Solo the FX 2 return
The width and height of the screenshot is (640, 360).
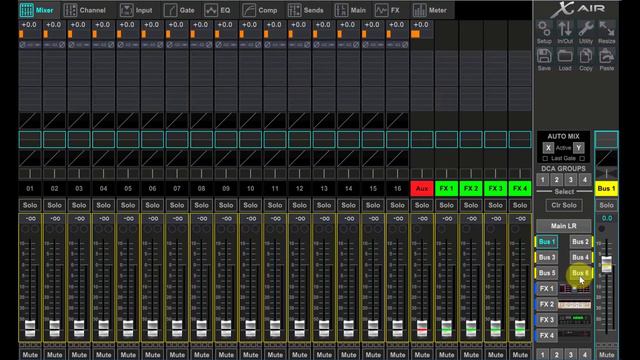coord(471,205)
